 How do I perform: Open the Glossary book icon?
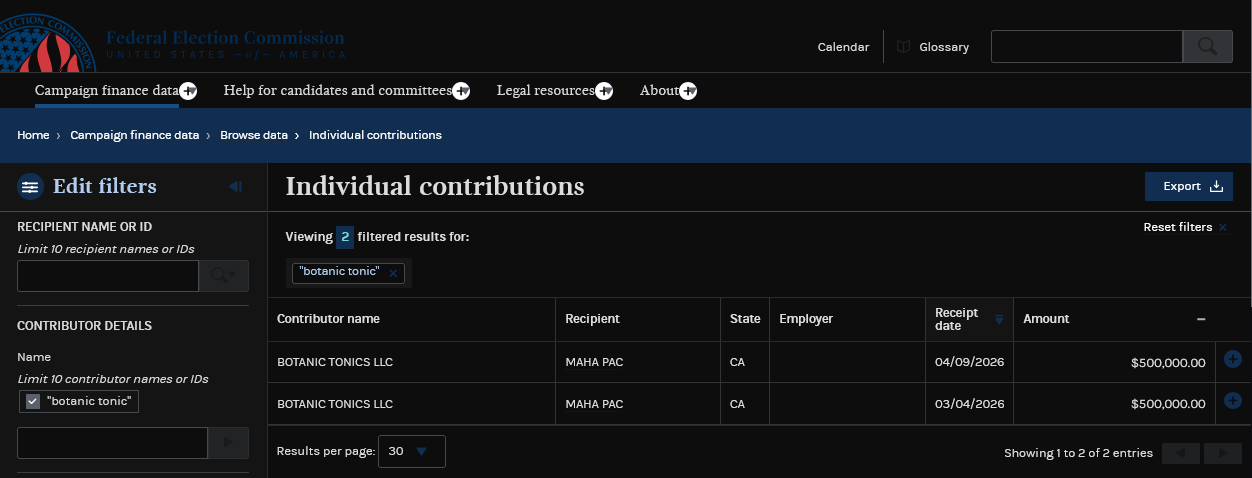point(904,47)
